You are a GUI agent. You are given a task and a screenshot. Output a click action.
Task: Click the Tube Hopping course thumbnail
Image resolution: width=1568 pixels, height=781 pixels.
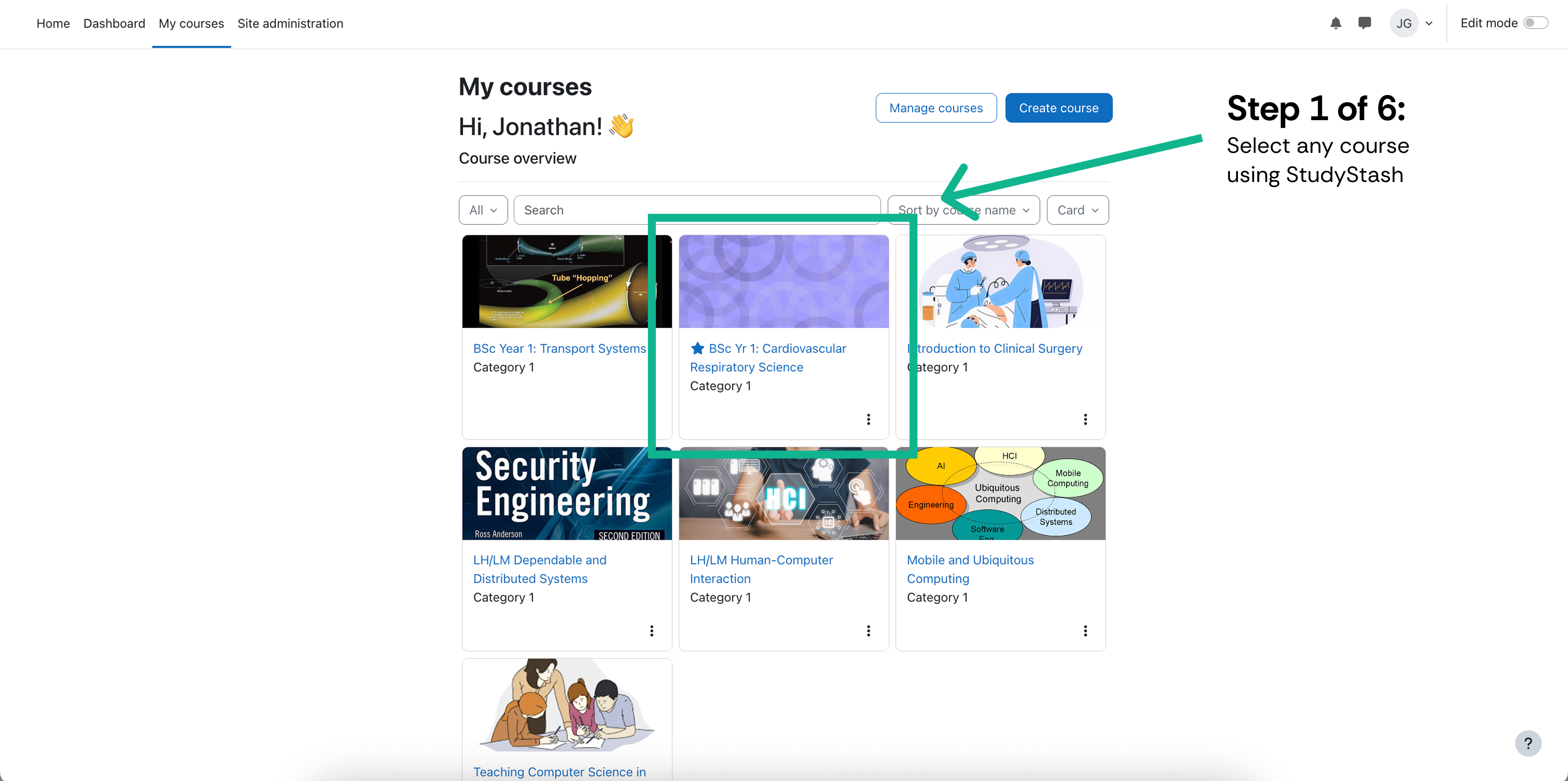(567, 282)
